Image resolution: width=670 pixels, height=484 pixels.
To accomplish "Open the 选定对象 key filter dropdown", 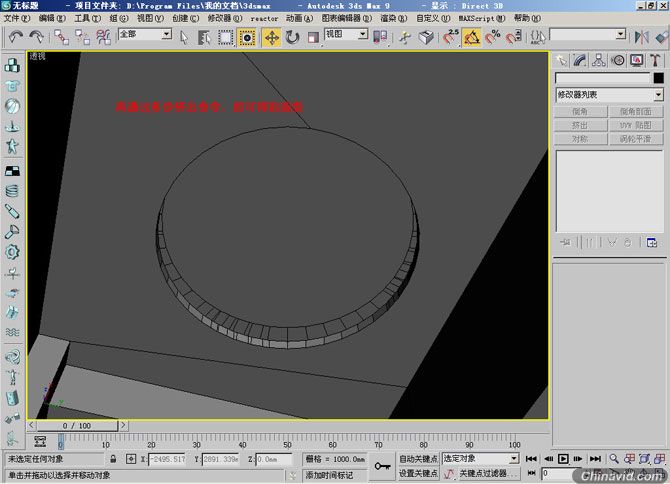I will coord(514,459).
